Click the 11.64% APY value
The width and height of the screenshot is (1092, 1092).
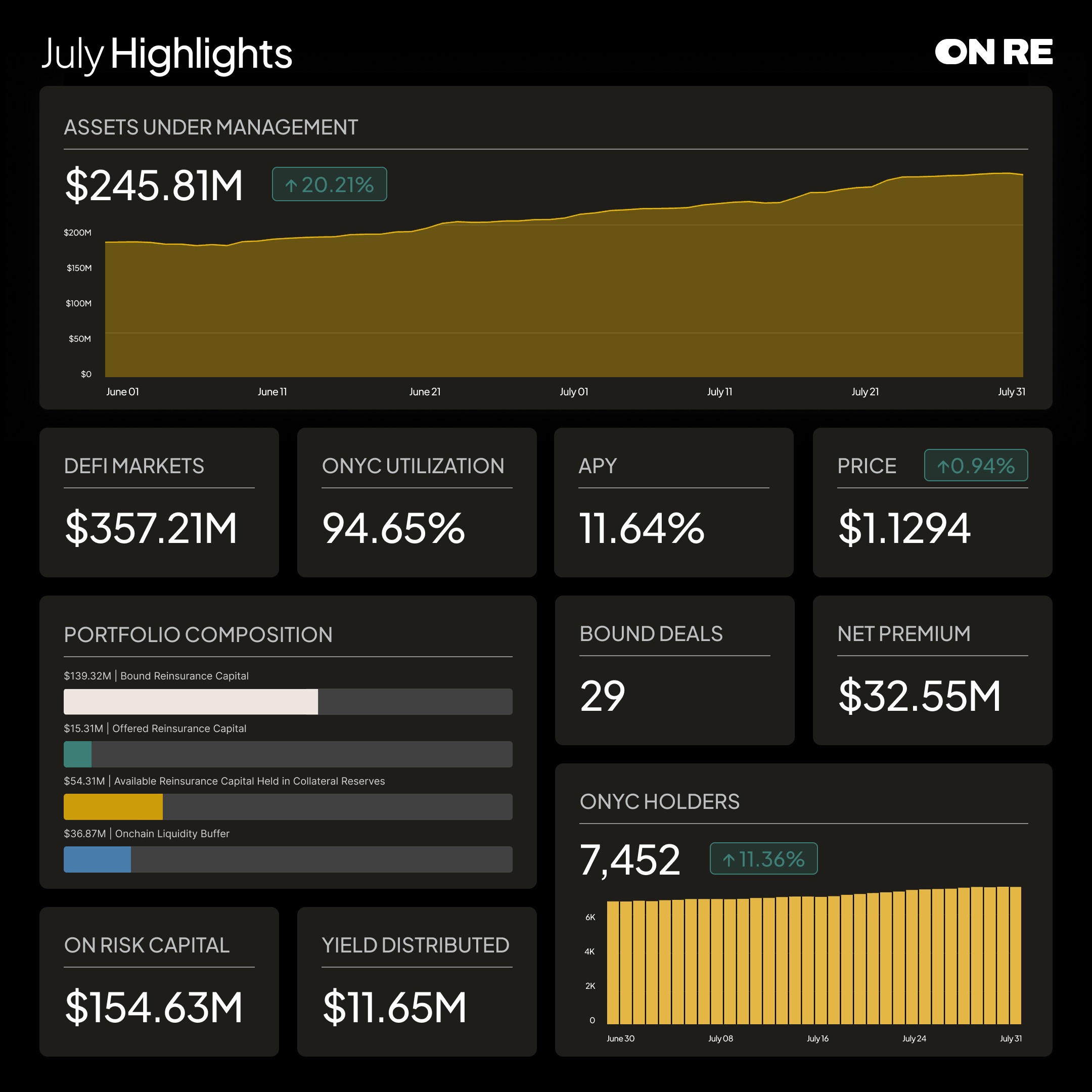click(x=642, y=528)
